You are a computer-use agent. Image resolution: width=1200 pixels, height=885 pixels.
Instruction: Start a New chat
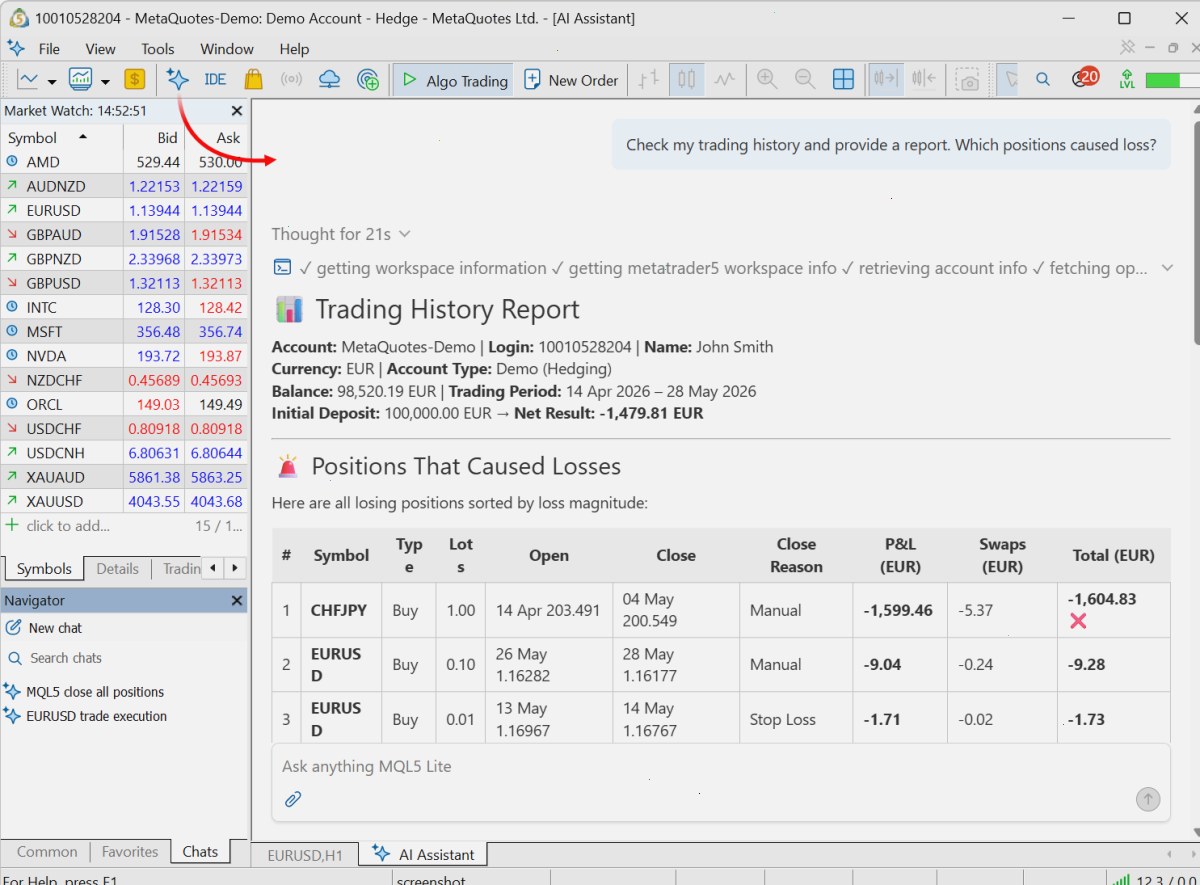click(44, 628)
